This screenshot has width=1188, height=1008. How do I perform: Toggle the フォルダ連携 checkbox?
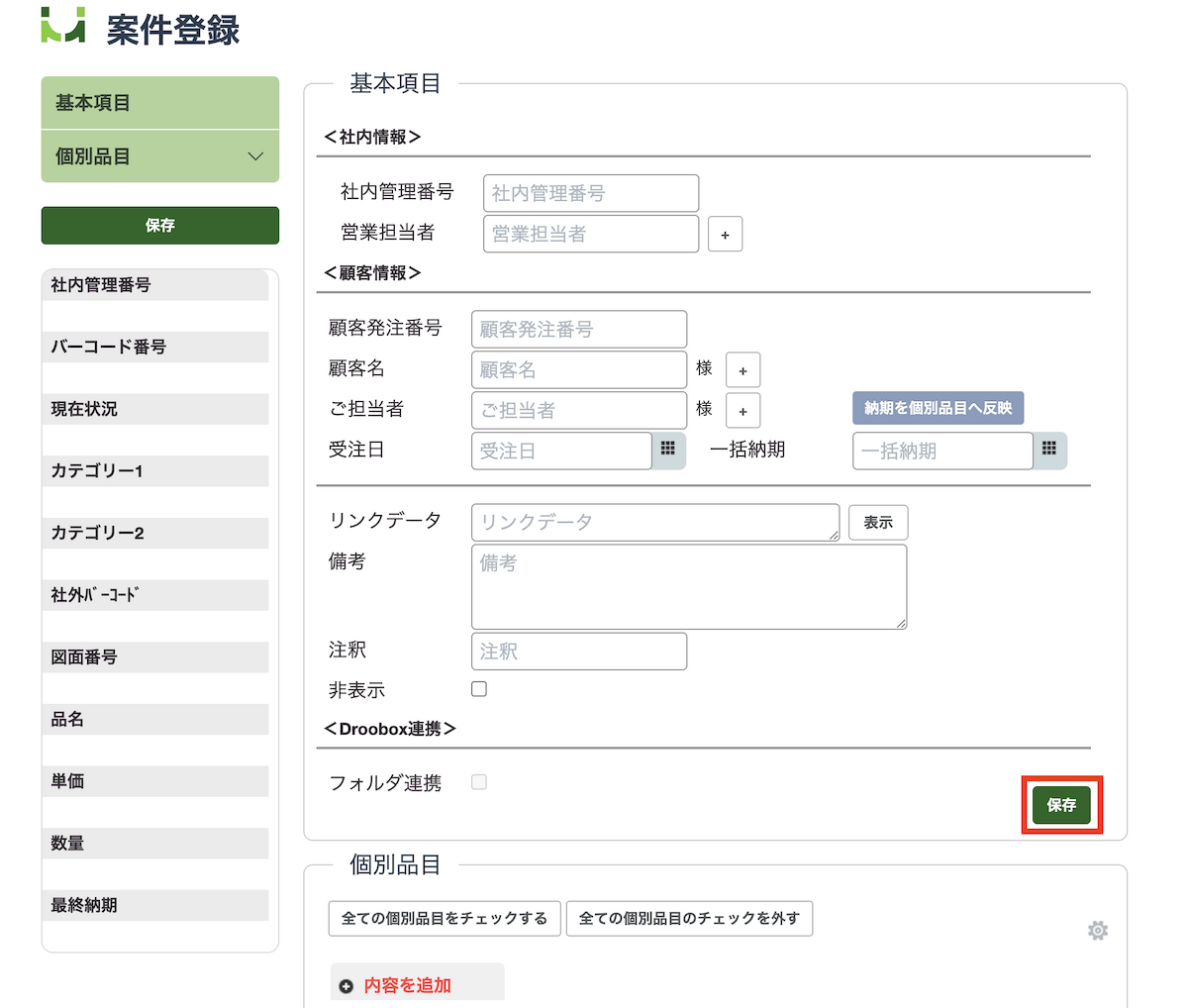(x=479, y=782)
